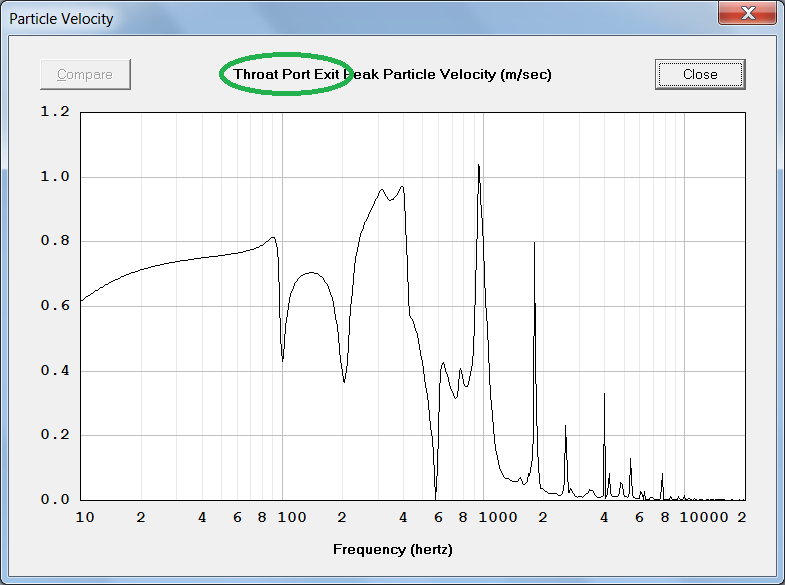
Task: Click the Particle Velocity title bar text
Action: pos(62,19)
